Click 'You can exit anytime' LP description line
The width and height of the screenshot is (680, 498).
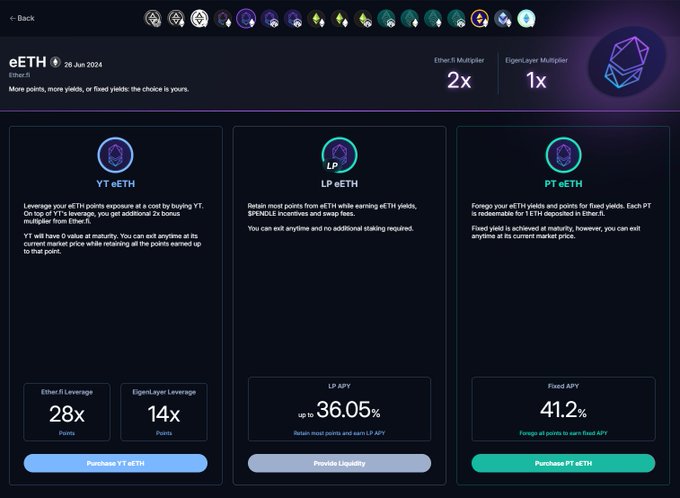(x=330, y=228)
